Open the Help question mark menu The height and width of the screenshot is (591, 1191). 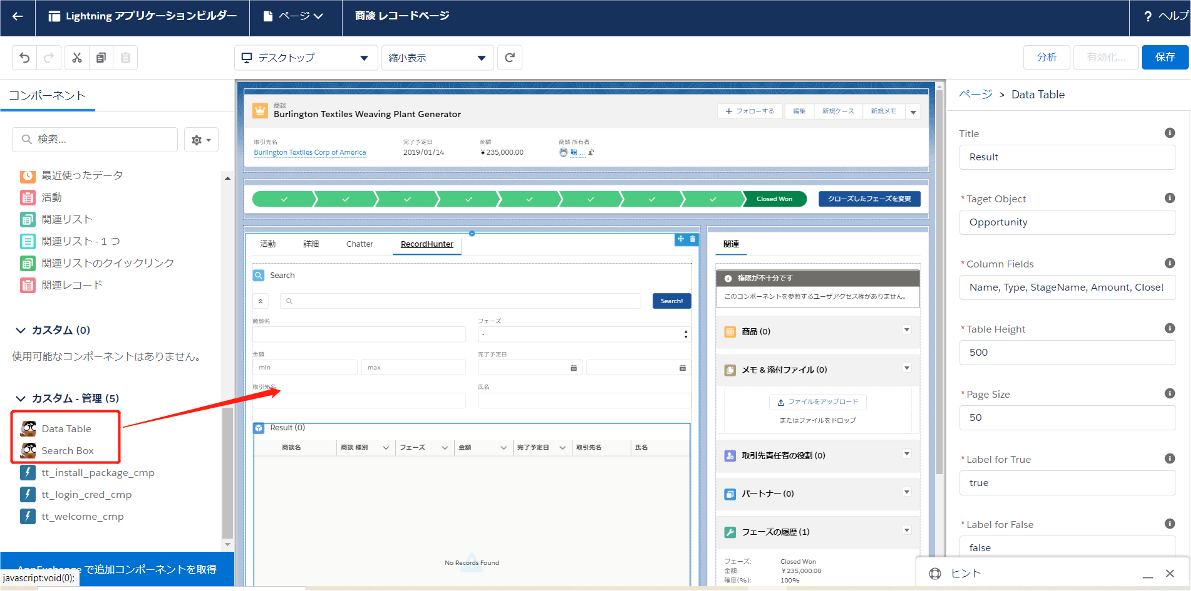coord(1166,16)
